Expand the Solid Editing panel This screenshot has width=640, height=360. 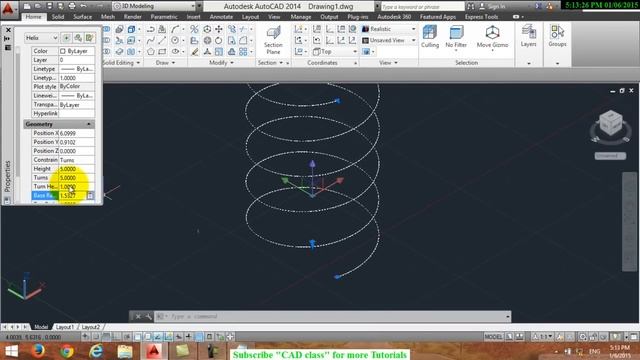pos(121,63)
